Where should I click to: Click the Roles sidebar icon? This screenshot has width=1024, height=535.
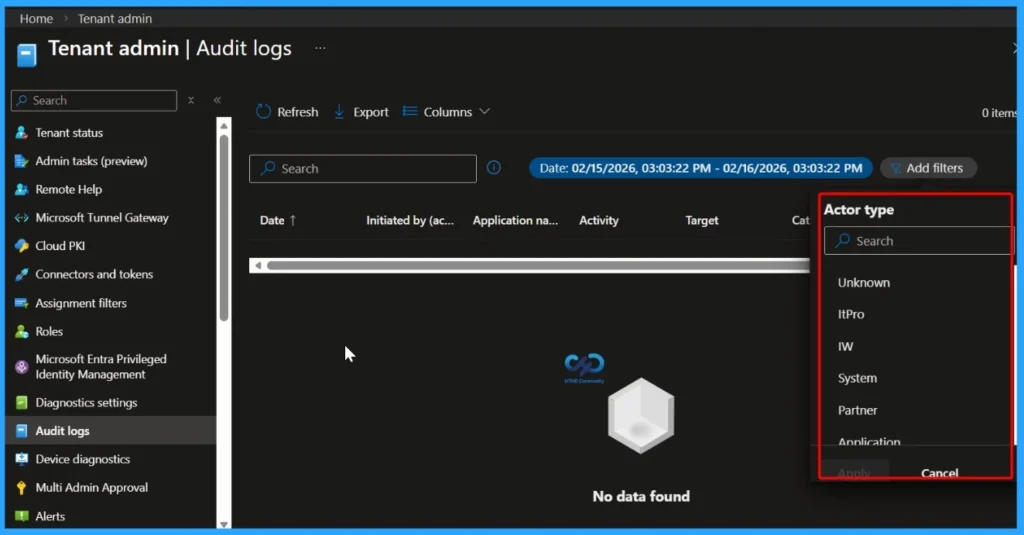click(x=21, y=331)
